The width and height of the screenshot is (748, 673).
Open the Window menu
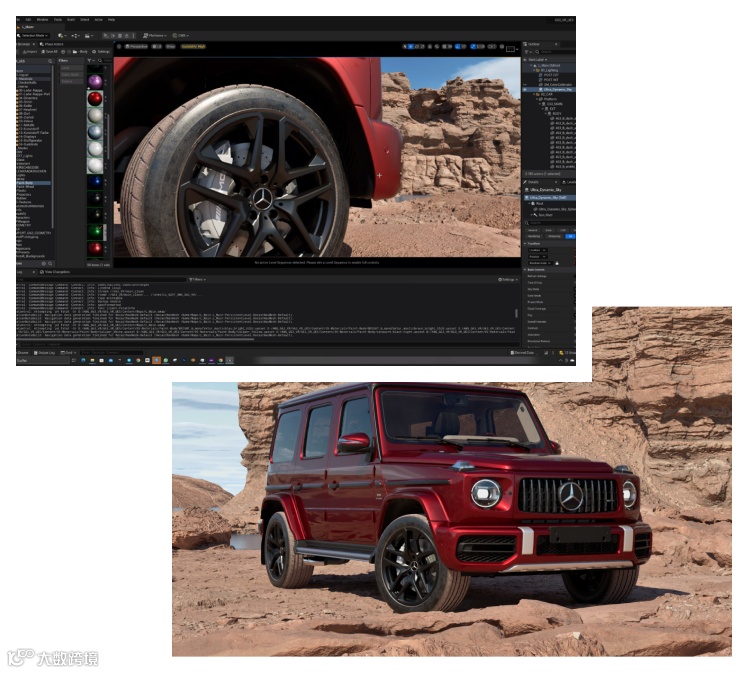(x=42, y=20)
